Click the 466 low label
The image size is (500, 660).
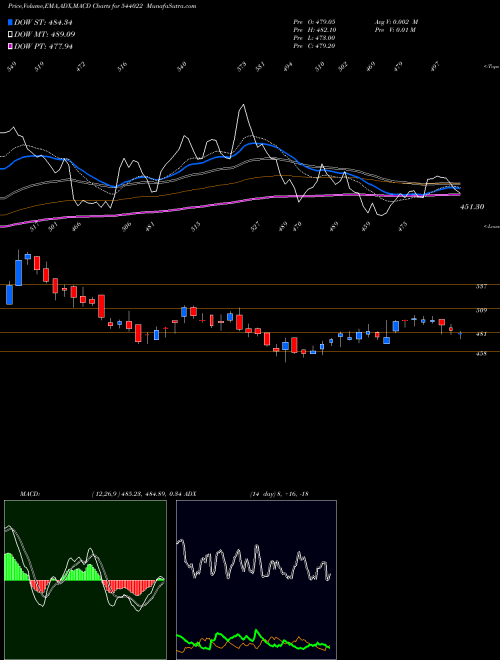click(x=77, y=227)
